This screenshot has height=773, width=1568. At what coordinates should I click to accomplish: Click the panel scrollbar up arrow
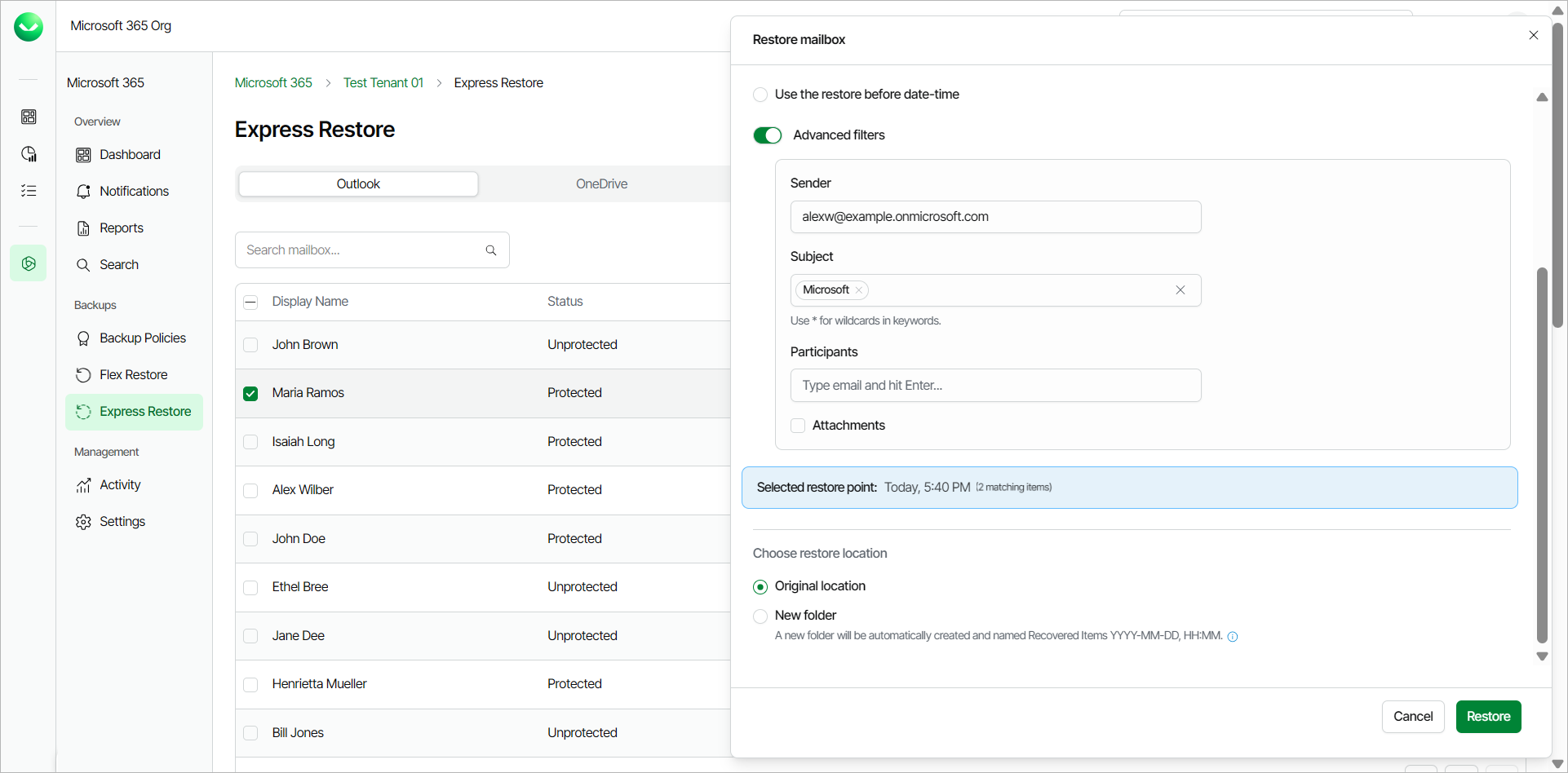click(x=1542, y=97)
